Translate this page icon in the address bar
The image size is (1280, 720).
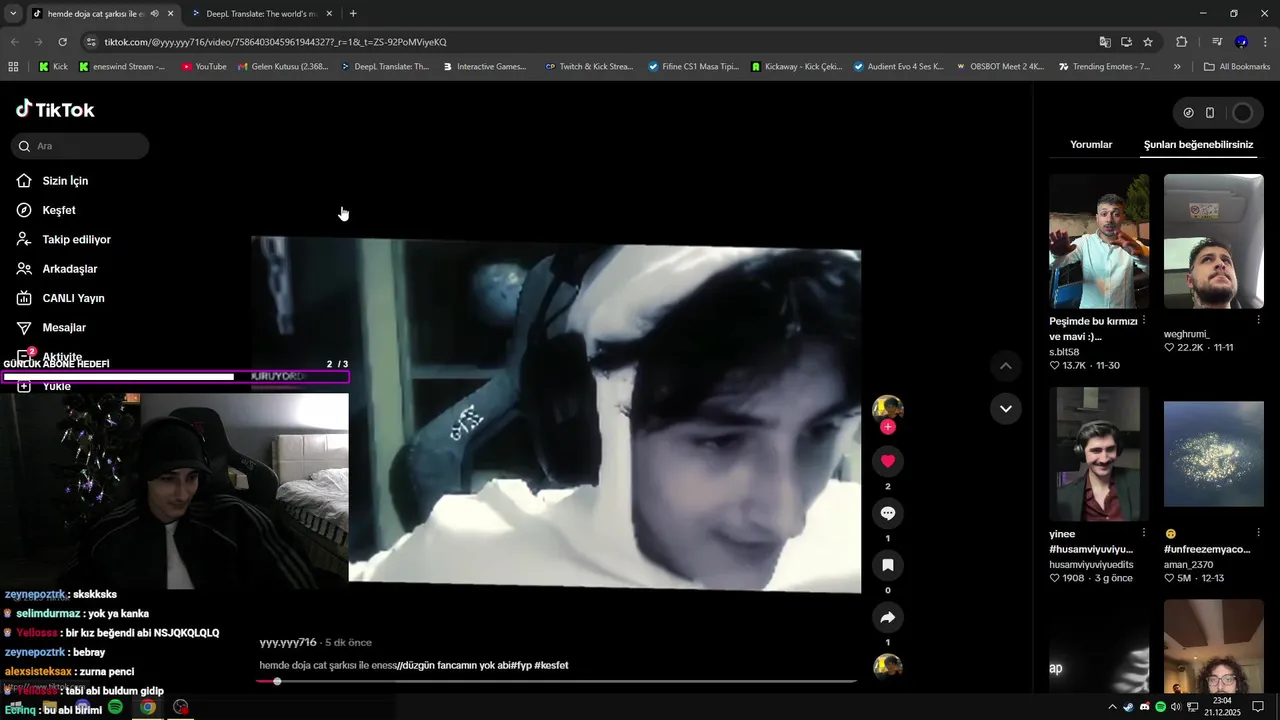[x=1105, y=42]
